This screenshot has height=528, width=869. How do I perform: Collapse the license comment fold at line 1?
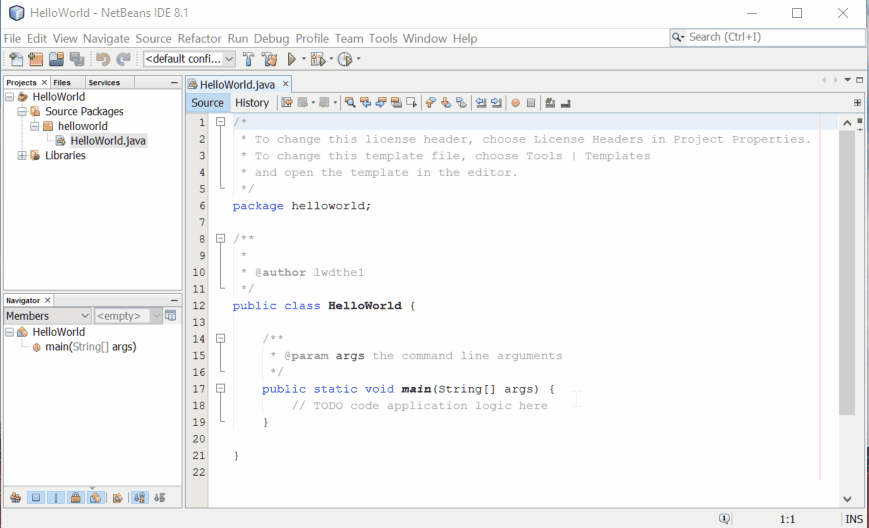(x=221, y=122)
